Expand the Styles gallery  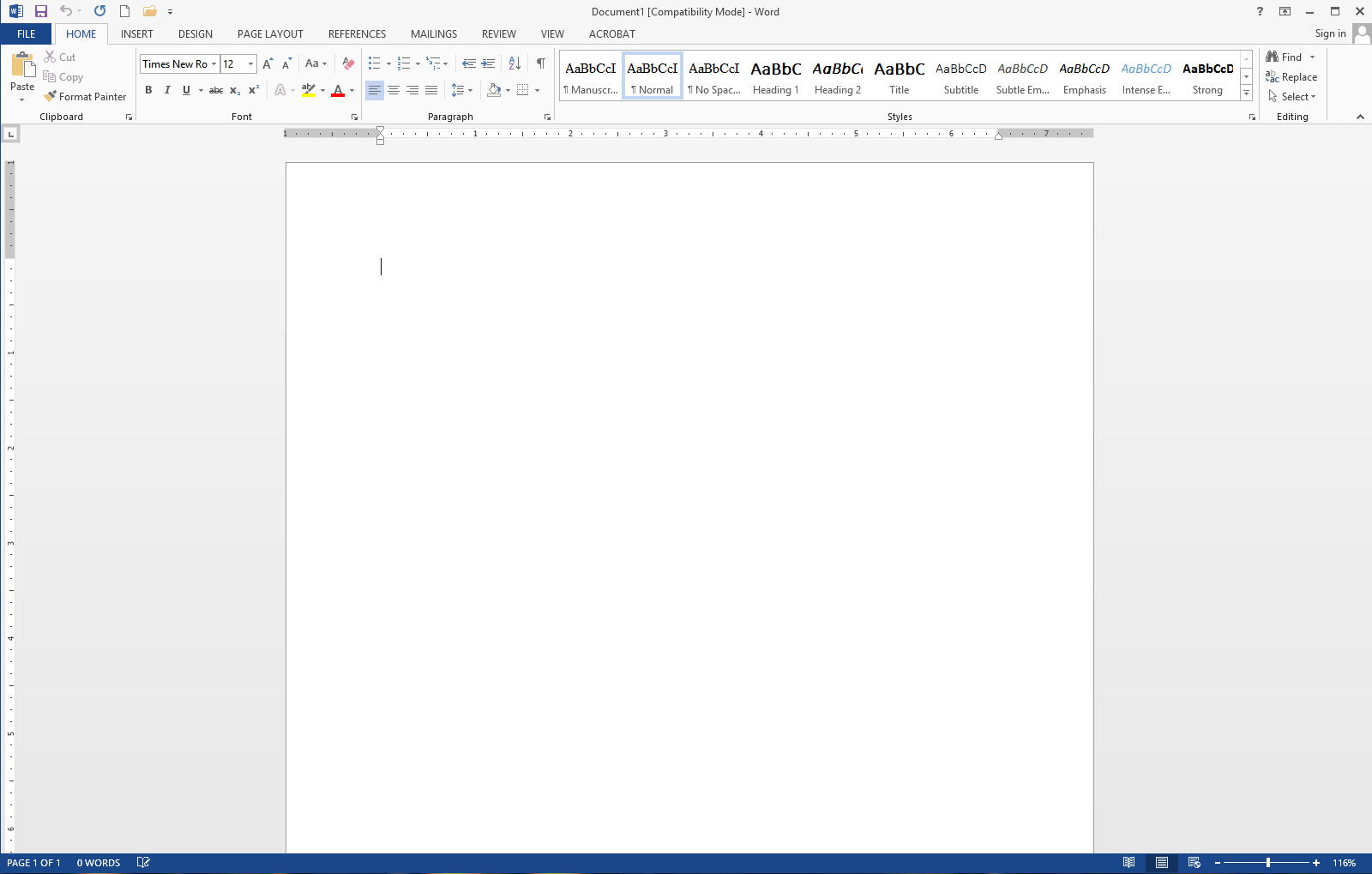pos(1246,93)
